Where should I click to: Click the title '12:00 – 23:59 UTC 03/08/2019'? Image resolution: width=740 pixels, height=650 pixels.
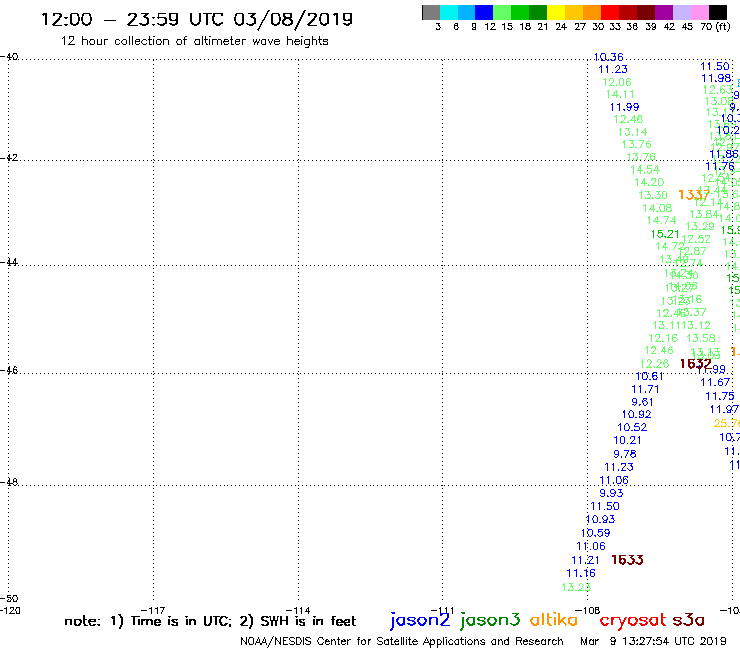click(197, 19)
